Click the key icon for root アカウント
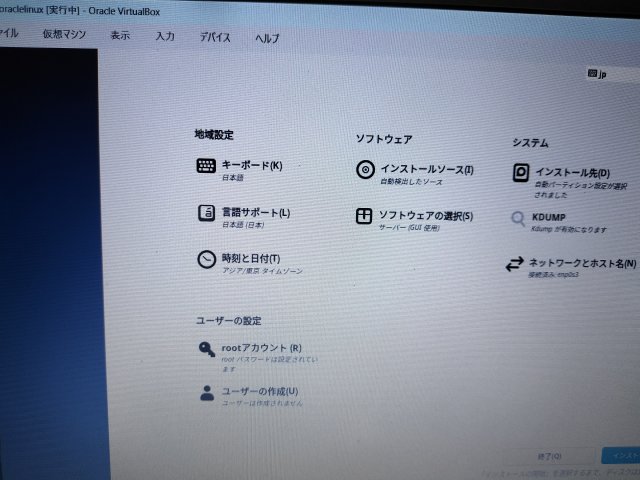Image resolution: width=640 pixels, height=480 pixels. click(206, 349)
